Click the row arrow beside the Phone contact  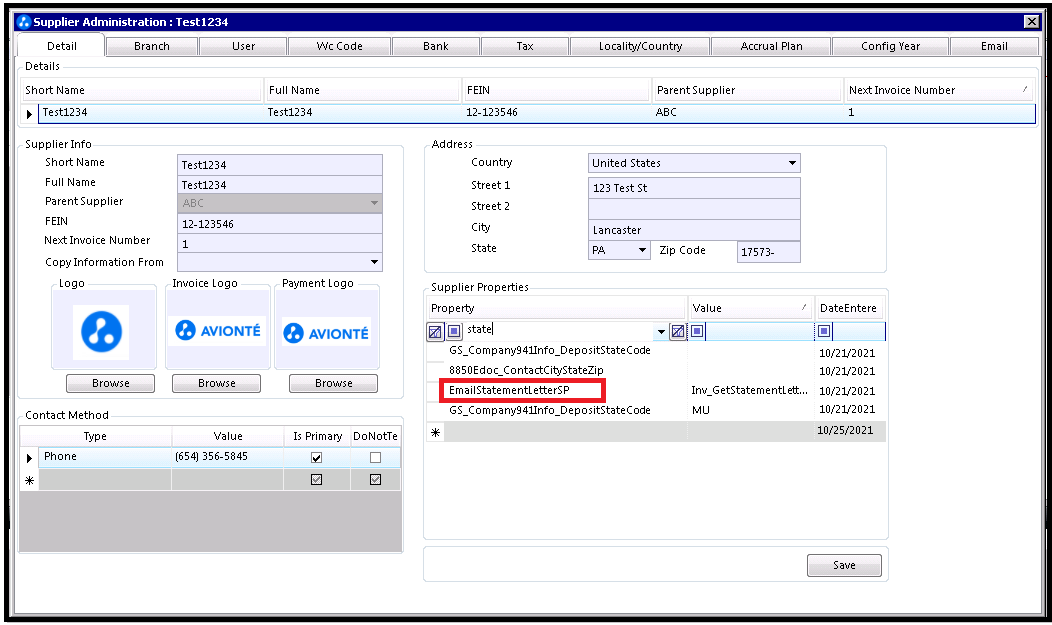click(30, 458)
